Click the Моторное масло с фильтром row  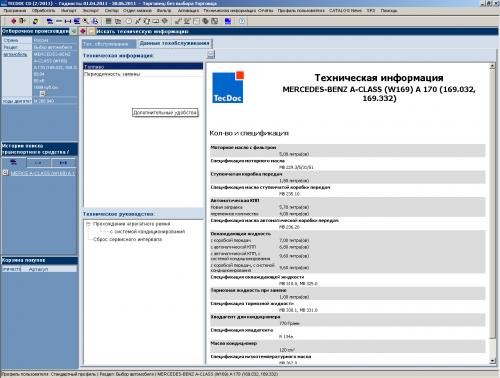(x=347, y=150)
